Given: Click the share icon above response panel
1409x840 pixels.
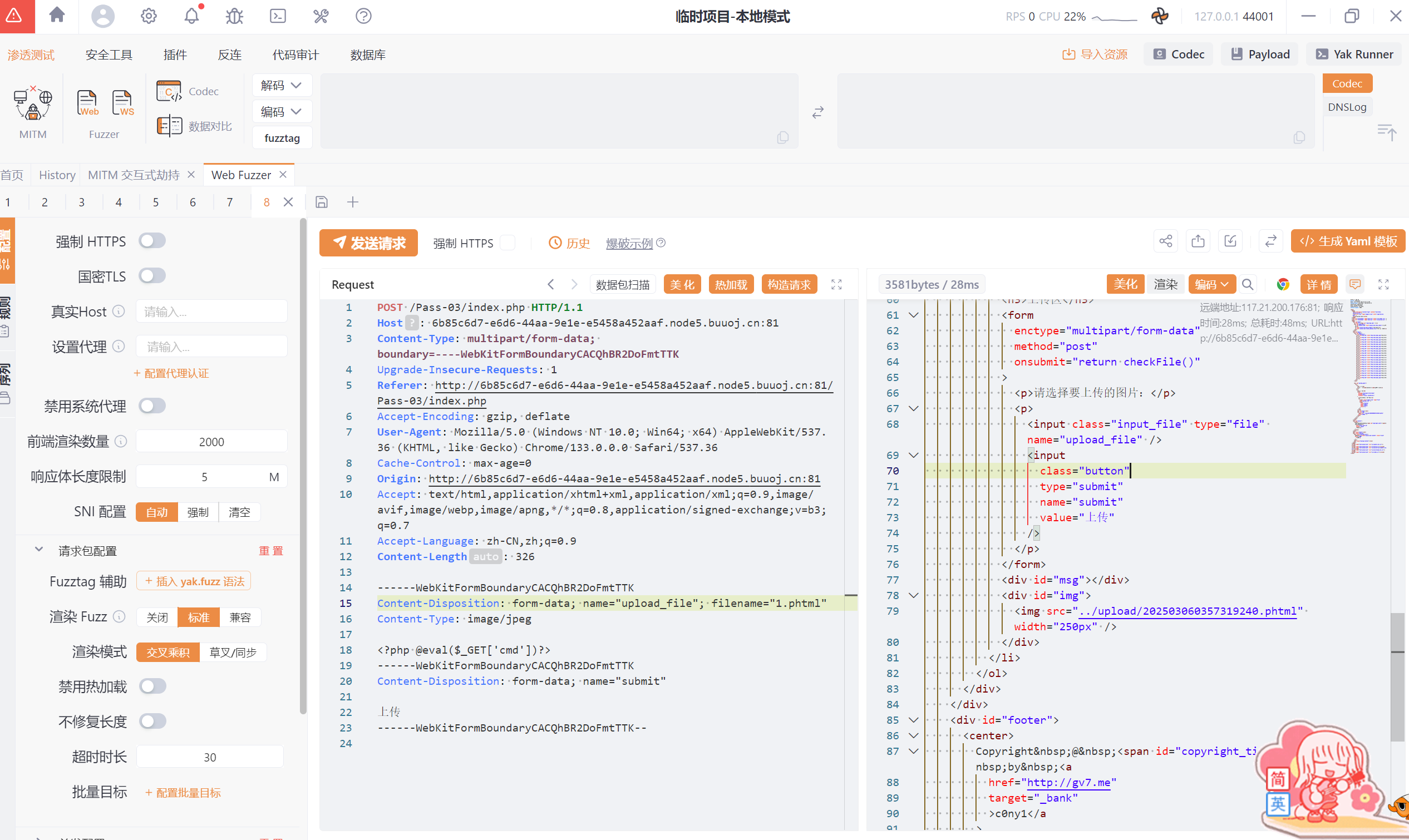Looking at the screenshot, I should click(1165, 241).
